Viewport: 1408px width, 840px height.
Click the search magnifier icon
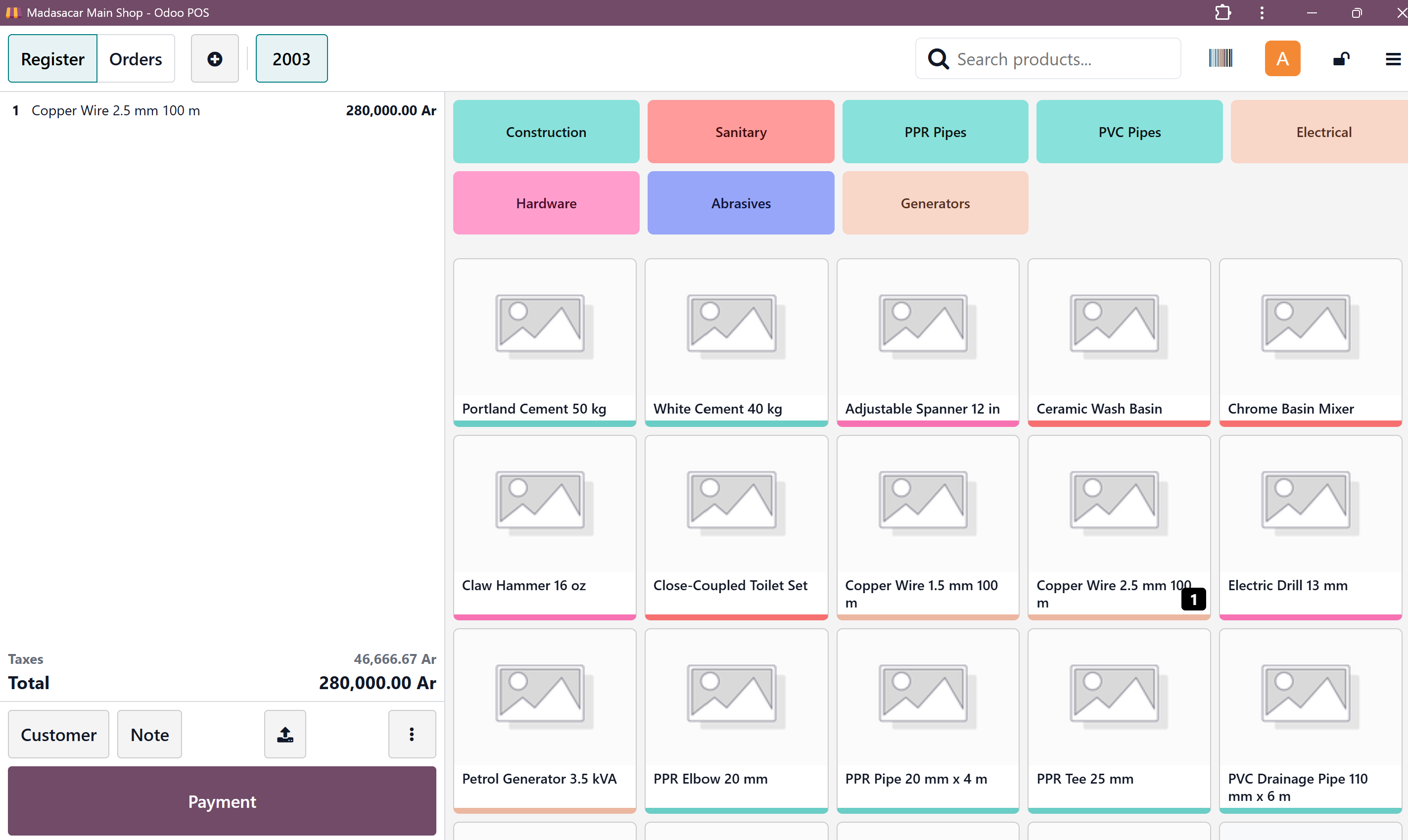(x=938, y=59)
